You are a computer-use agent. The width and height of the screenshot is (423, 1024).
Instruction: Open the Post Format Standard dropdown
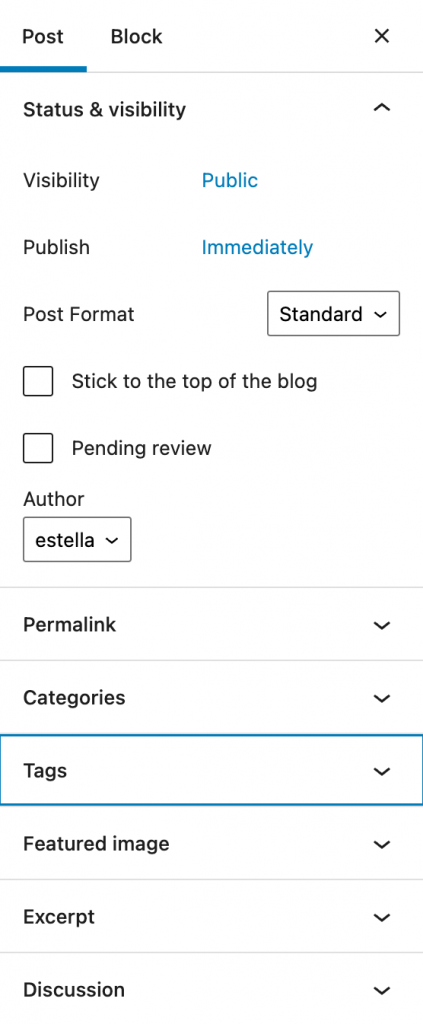(334, 314)
